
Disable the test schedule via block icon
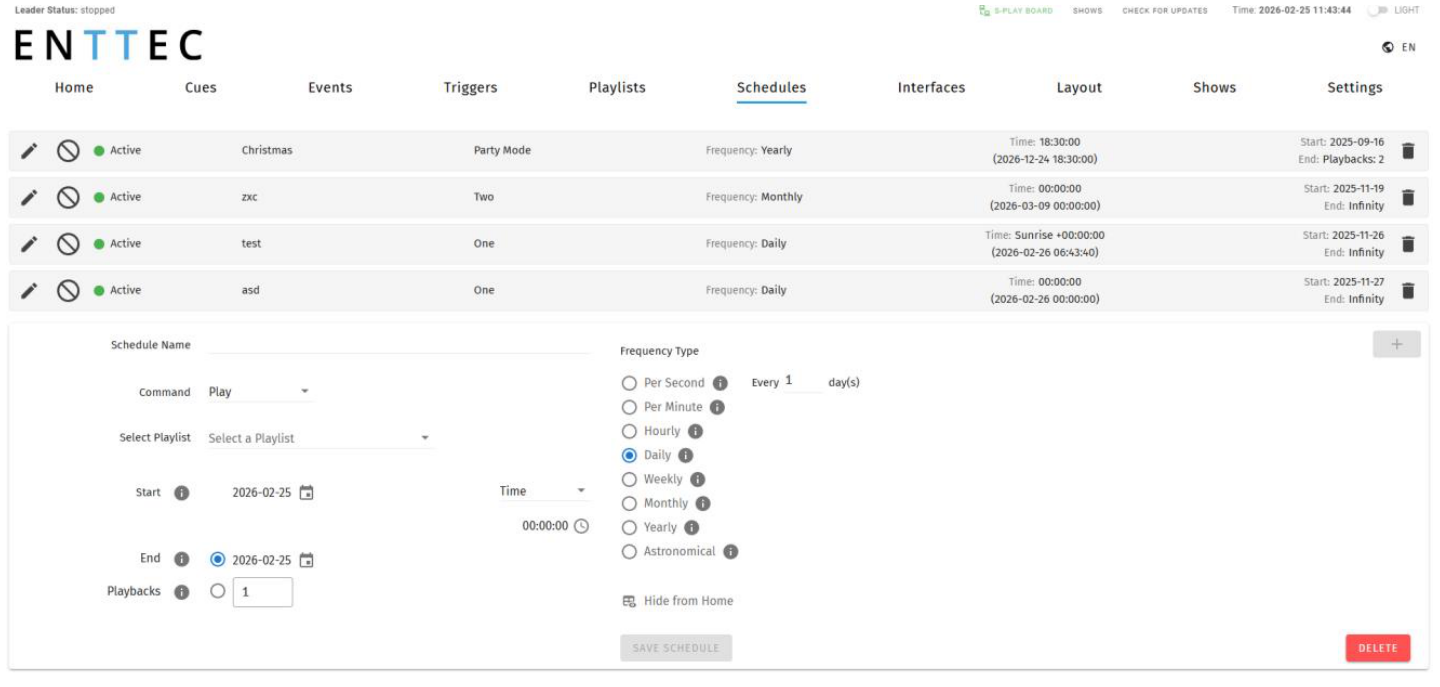(68, 244)
